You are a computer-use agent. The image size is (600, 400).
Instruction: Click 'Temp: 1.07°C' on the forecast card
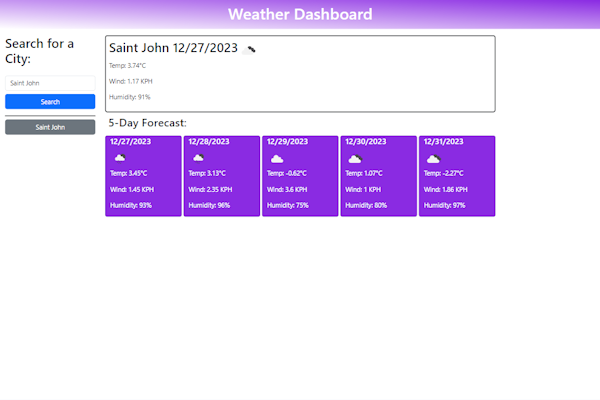click(x=364, y=173)
